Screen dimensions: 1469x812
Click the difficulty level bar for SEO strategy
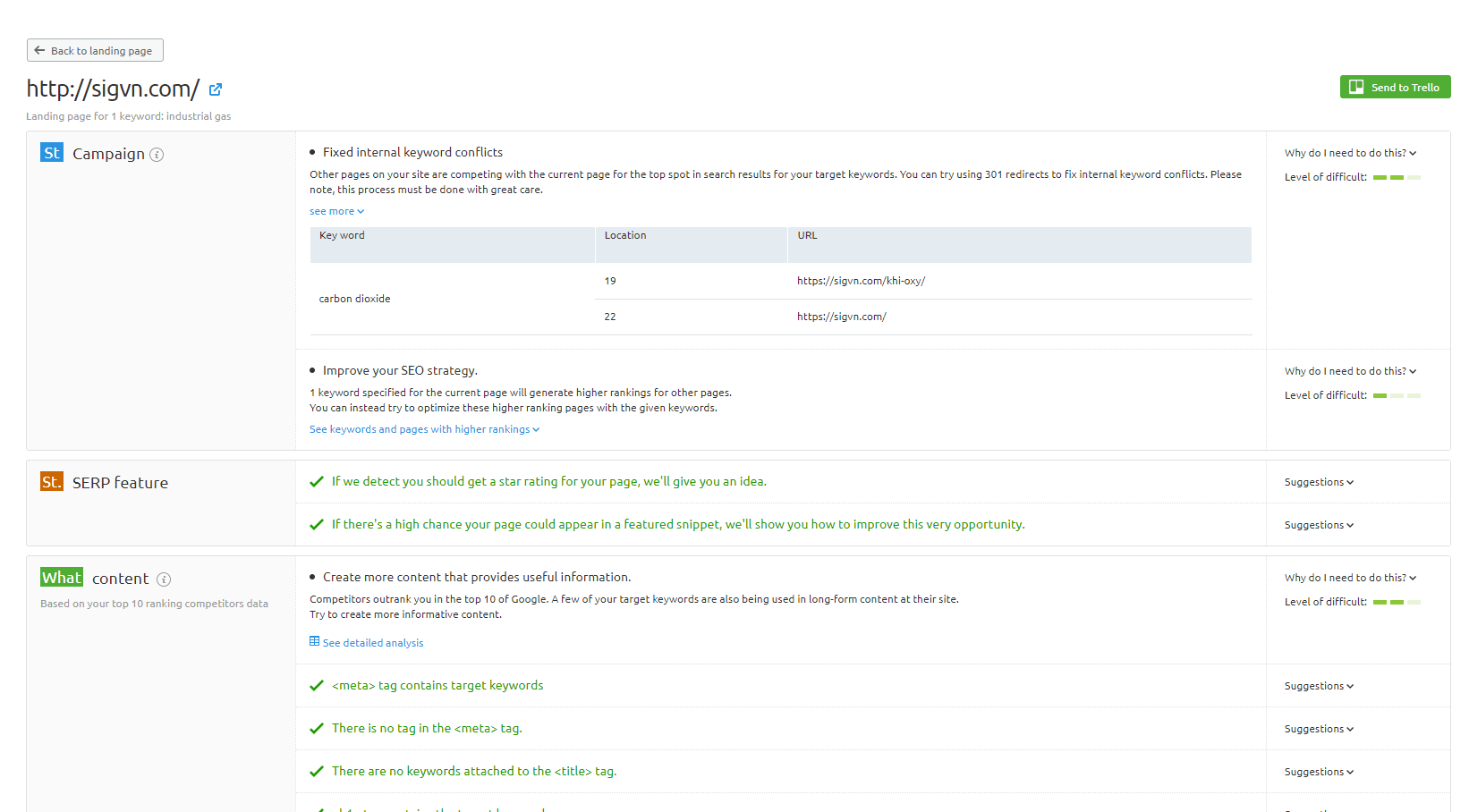(1397, 395)
